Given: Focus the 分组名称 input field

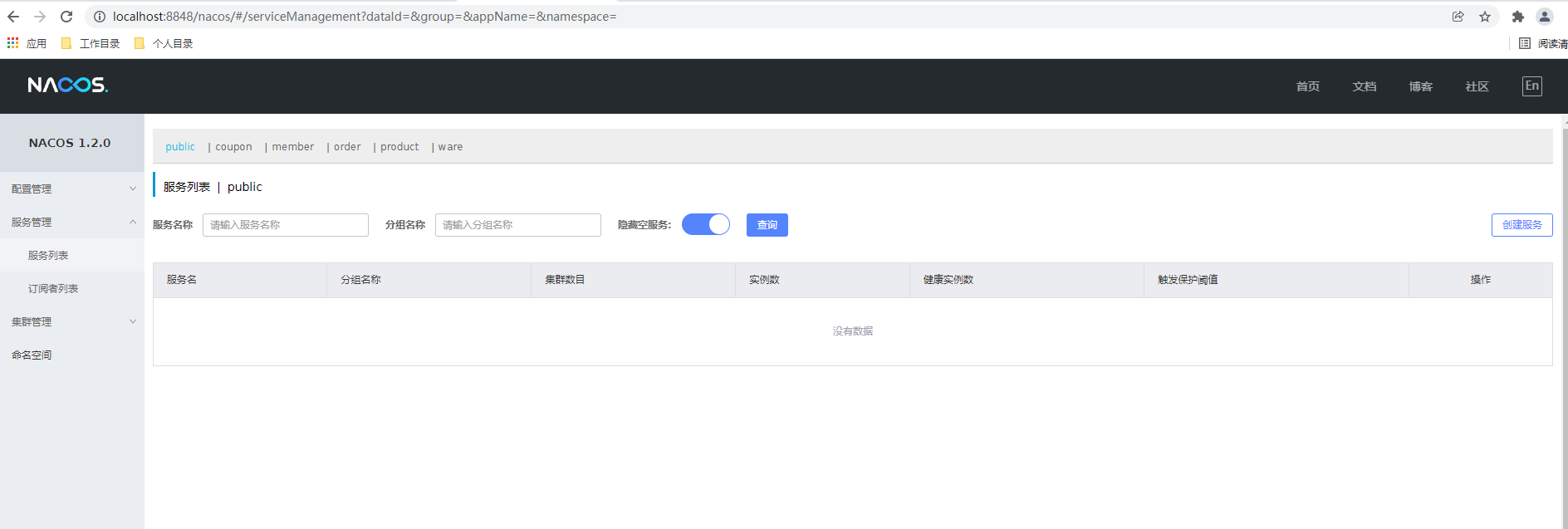Looking at the screenshot, I should (518, 225).
